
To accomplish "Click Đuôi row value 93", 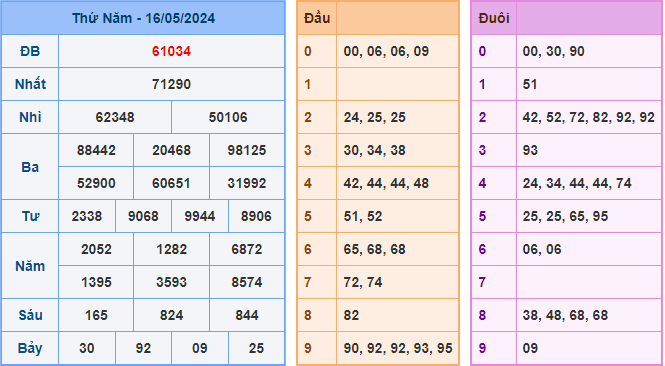I will [530, 151].
